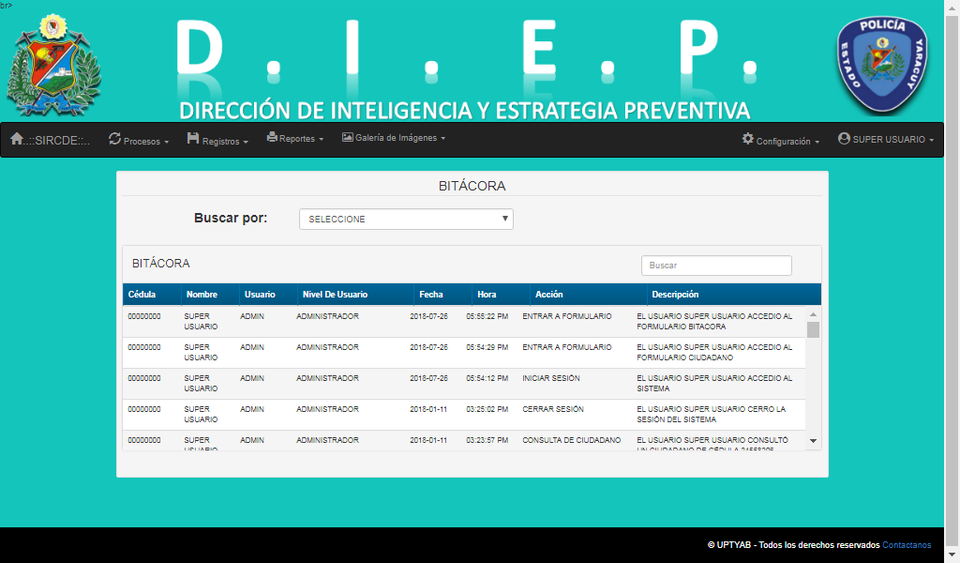The height and width of the screenshot is (563, 960).
Task: Open the Buscar por SELECCIONE dropdown
Action: [x=406, y=219]
